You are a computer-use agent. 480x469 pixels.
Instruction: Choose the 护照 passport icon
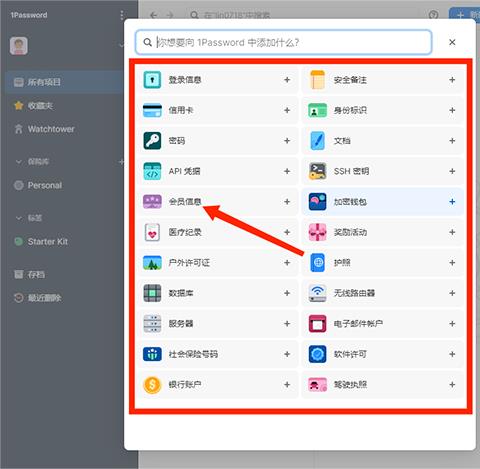317,263
